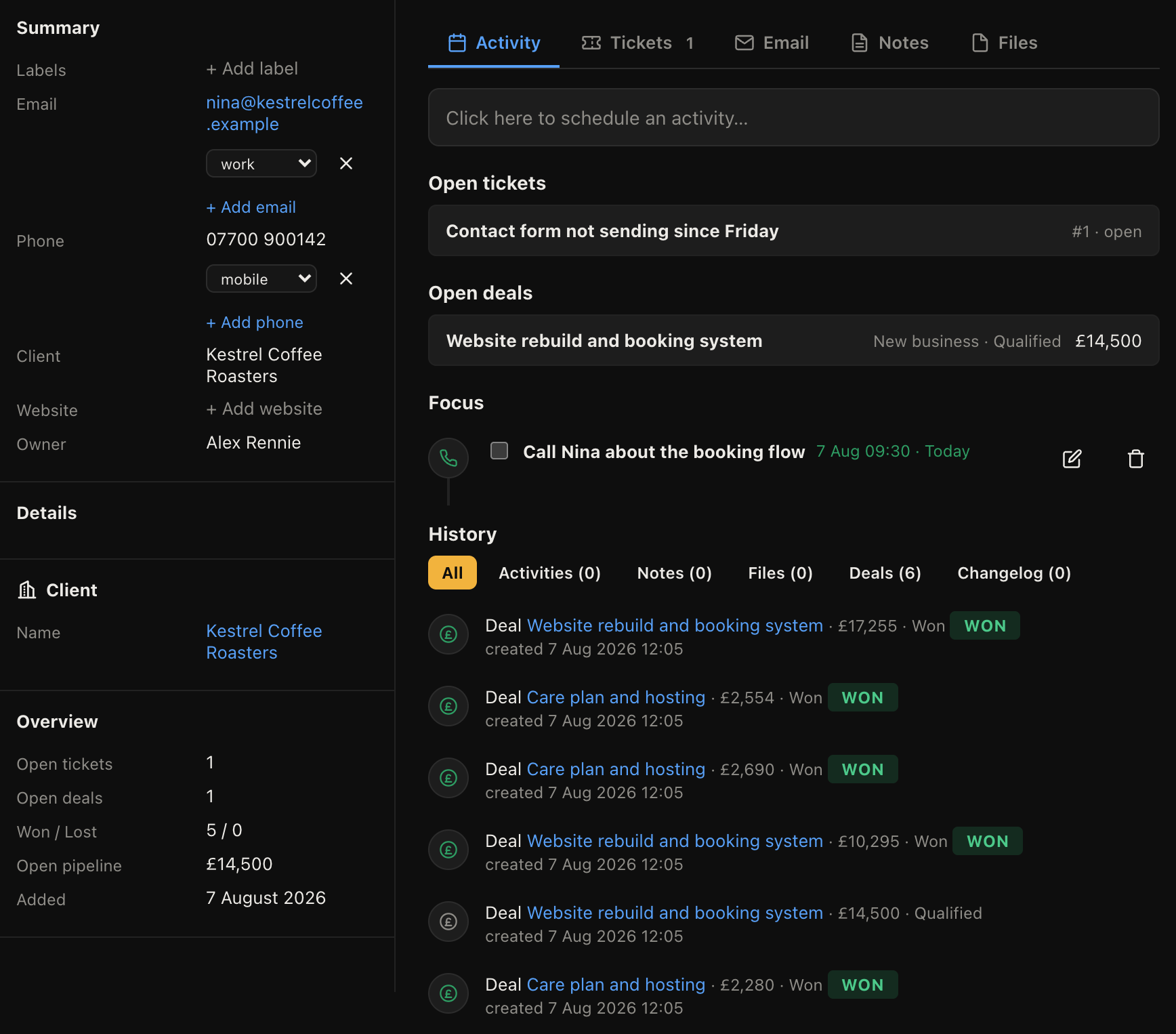Click the deal icon for £2,690 deal
The height and width of the screenshot is (1034, 1176).
[x=448, y=779]
